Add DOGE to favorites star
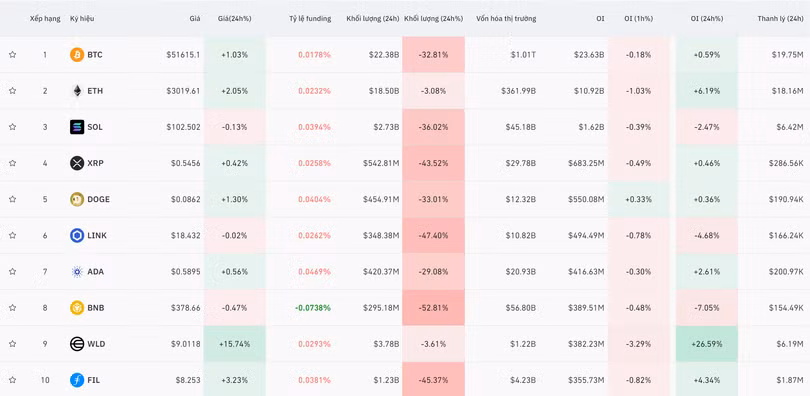 click(x=12, y=199)
